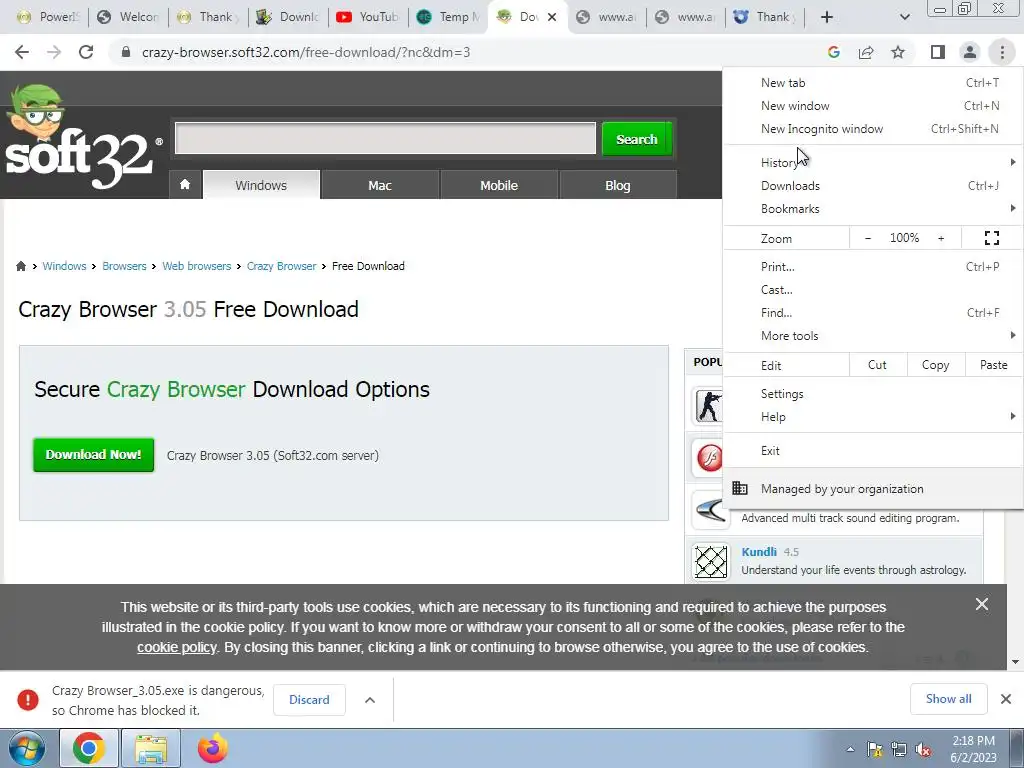Click Managed by your organization
Viewport: 1024px width, 768px height.
point(872,488)
